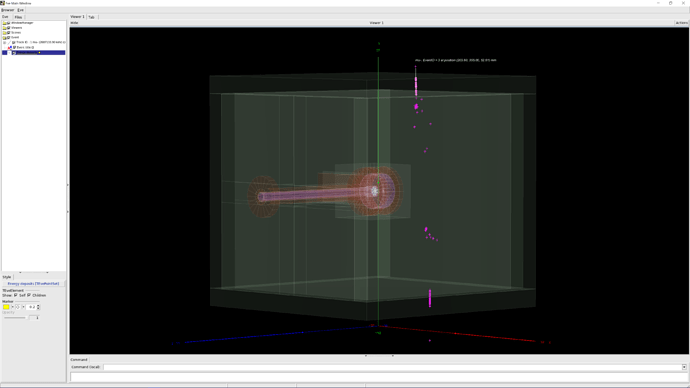
Task: Open the Command history dropdown arrow
Action: (x=684, y=367)
